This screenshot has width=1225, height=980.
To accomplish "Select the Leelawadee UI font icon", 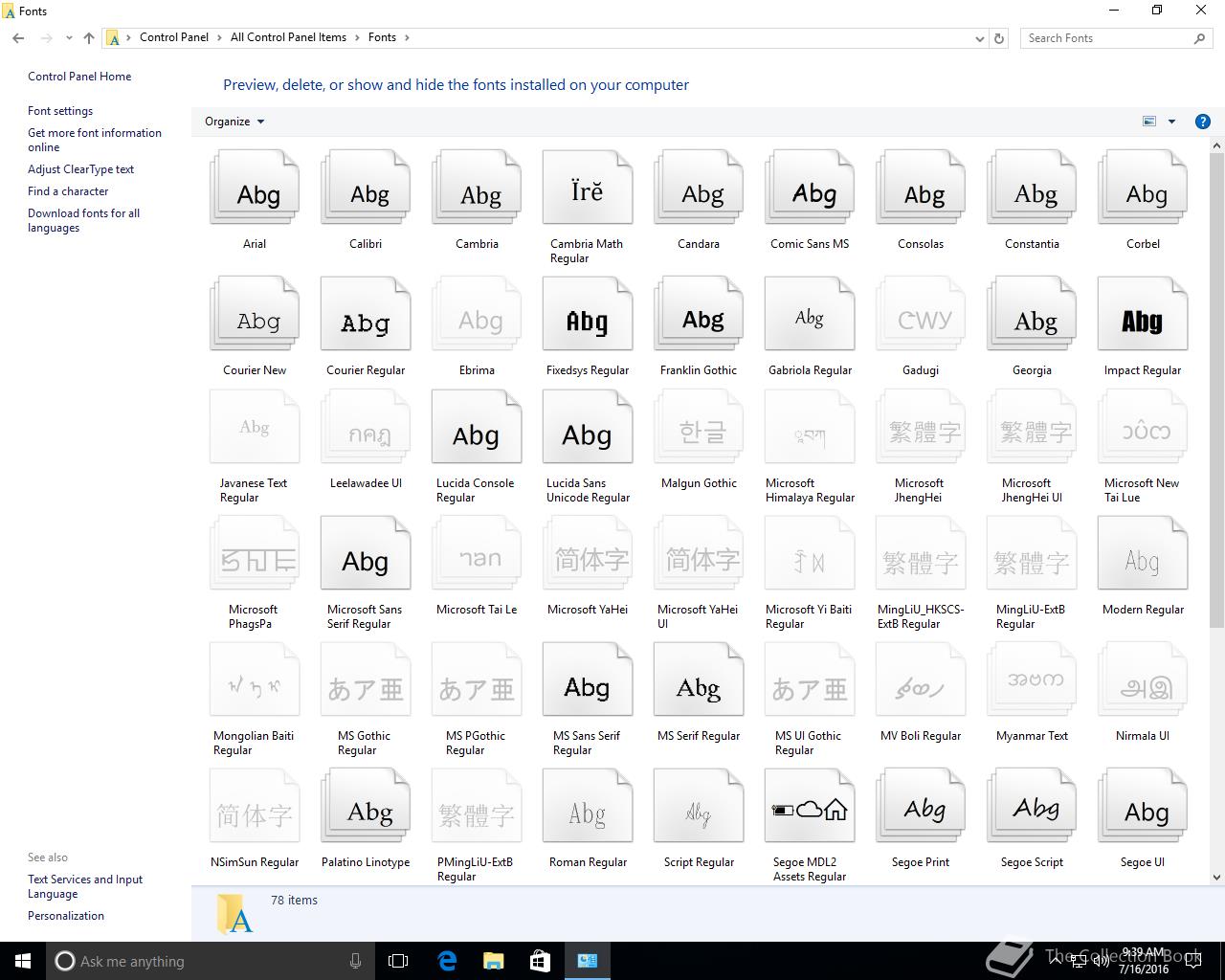I will coord(366,427).
